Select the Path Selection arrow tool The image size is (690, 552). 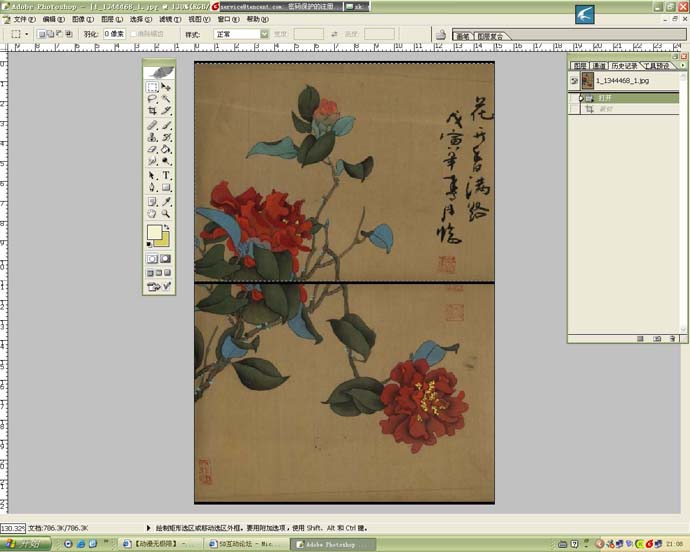152,175
